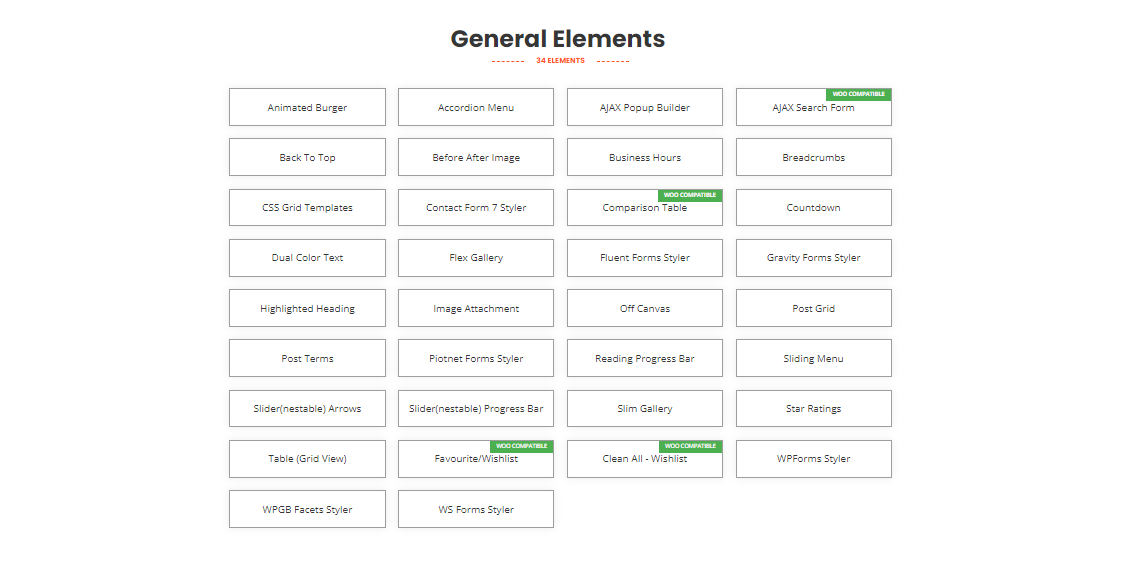The image size is (1141, 569).
Task: Click the Countdown element box
Action: (x=813, y=207)
